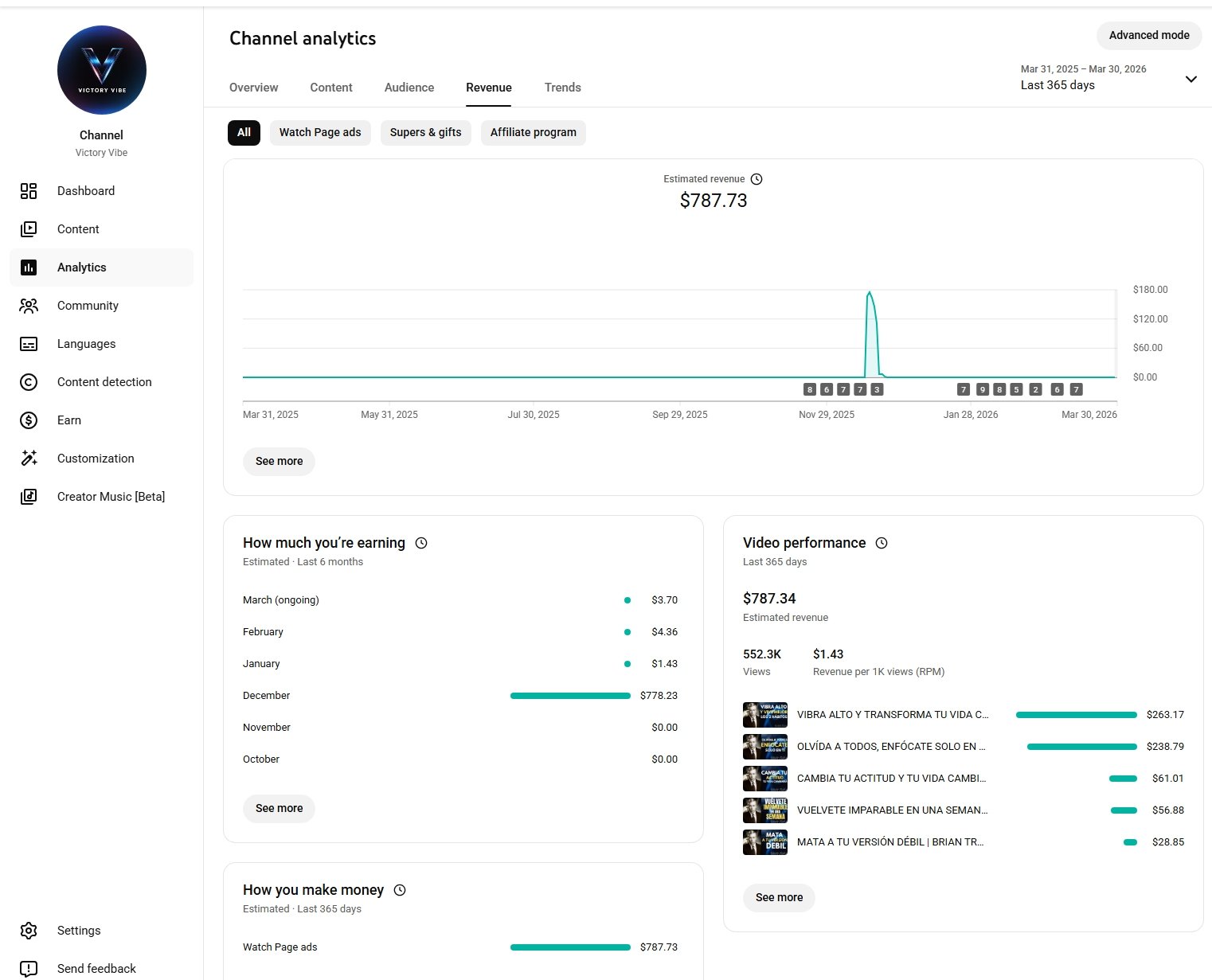The height and width of the screenshot is (980, 1212).
Task: Click the Advanced mode button
Action: [x=1148, y=36]
